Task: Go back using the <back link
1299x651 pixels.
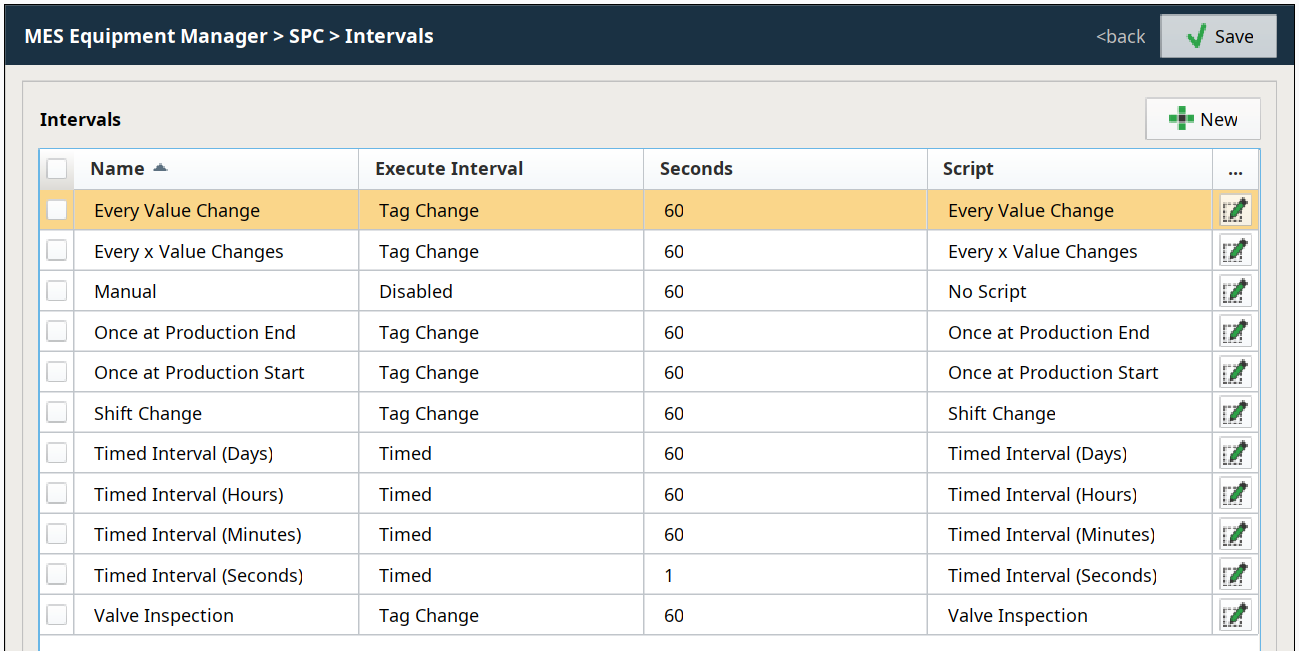Action: [1120, 36]
